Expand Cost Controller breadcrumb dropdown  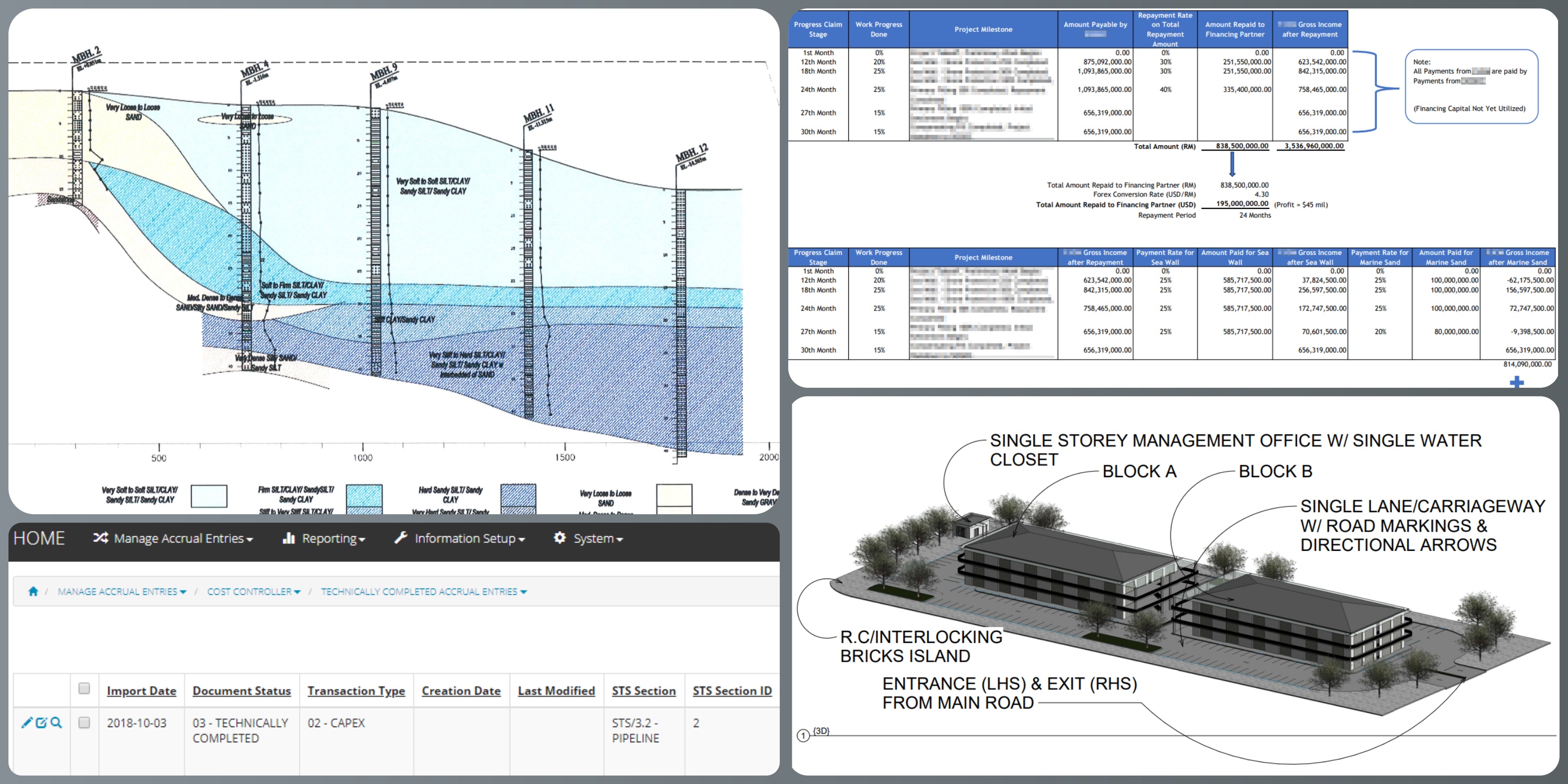253,592
